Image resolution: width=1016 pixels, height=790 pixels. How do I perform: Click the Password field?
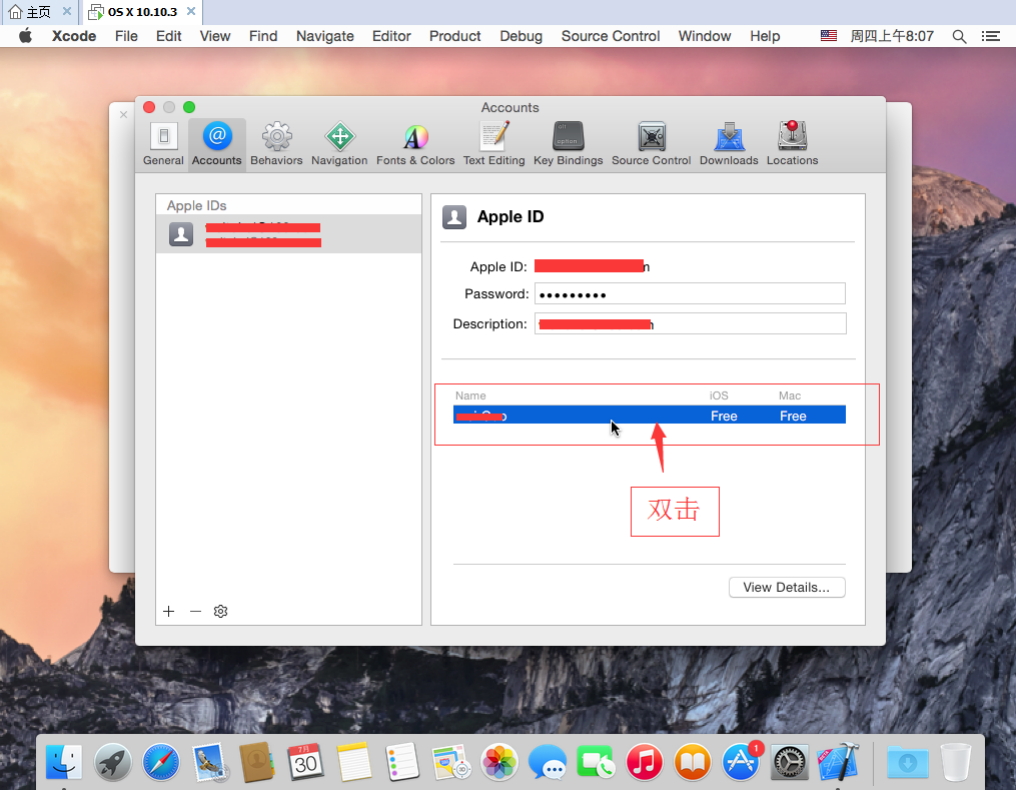click(x=690, y=294)
